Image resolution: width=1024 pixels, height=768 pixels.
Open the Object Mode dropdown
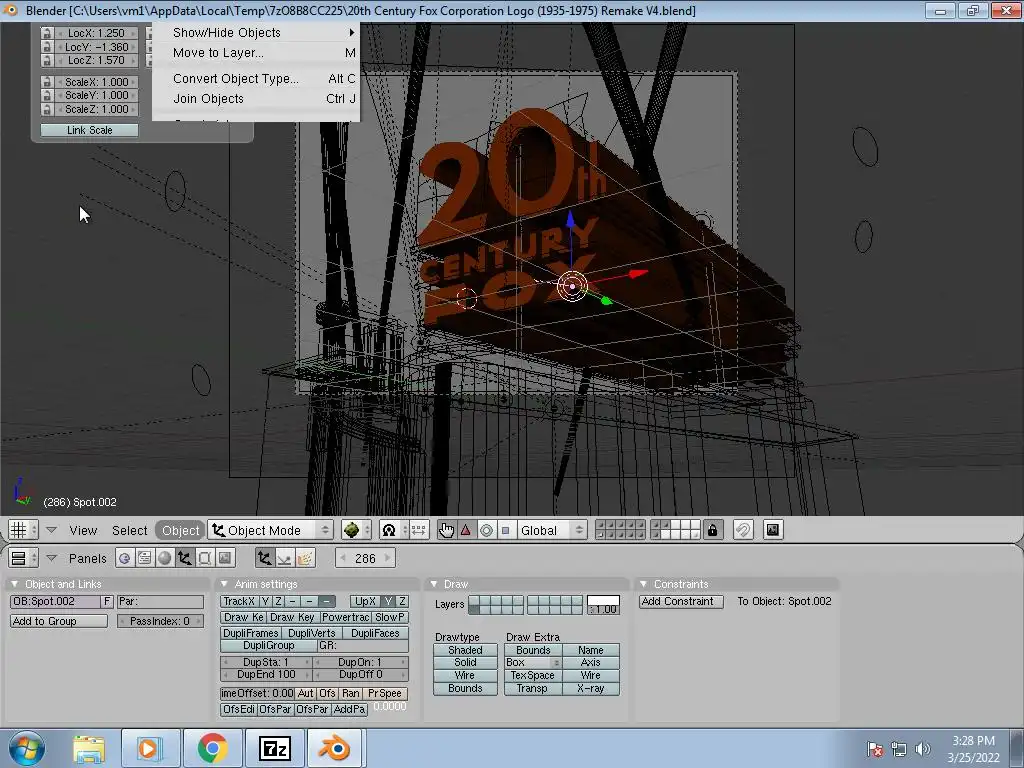[270, 530]
